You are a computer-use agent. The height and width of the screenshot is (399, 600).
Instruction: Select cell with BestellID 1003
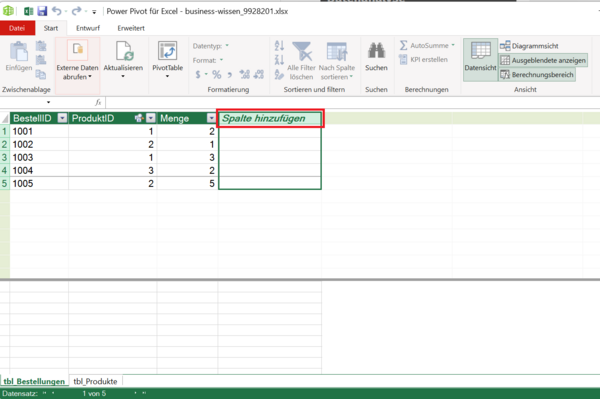point(39,157)
